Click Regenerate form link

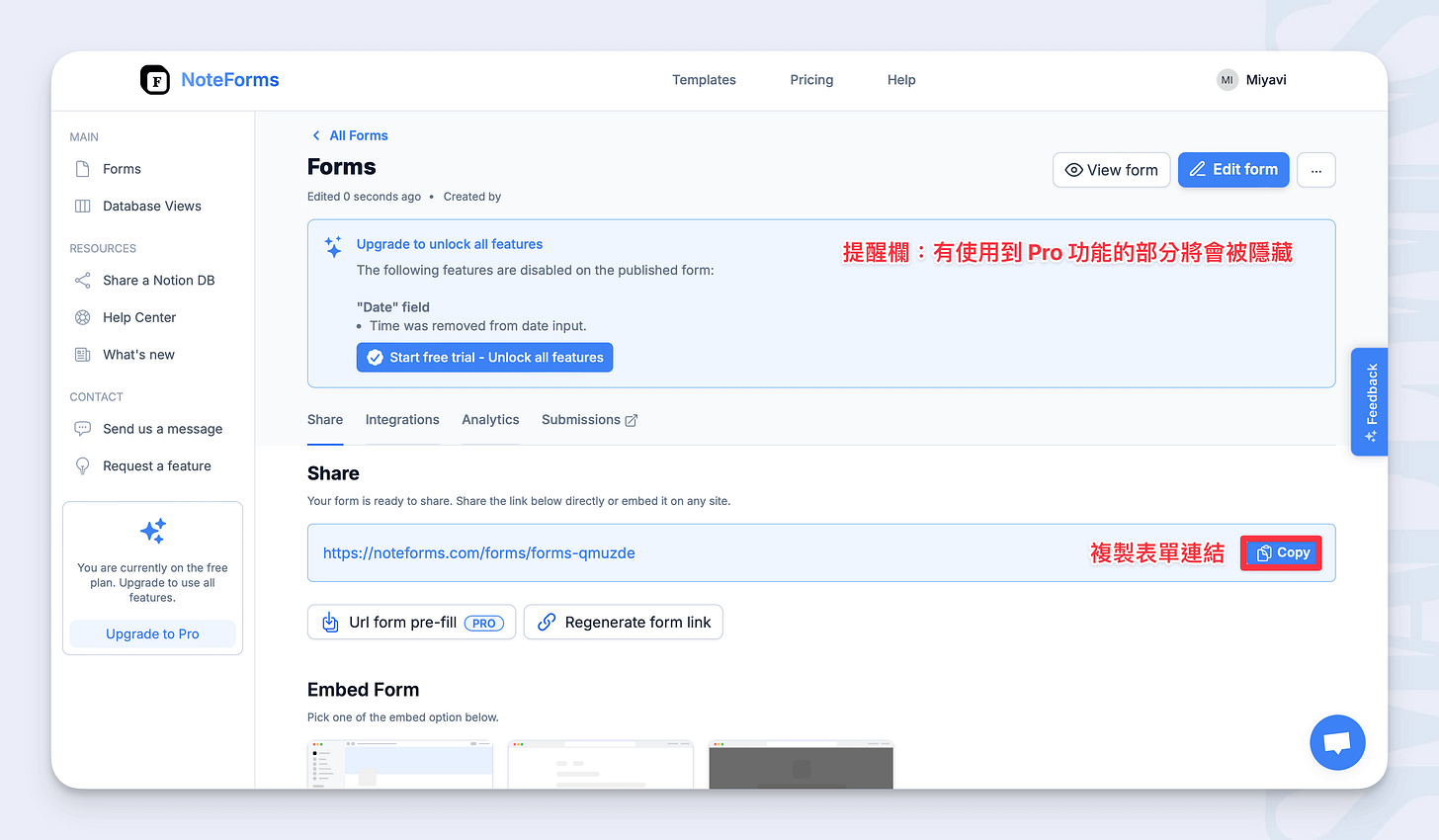coord(624,623)
